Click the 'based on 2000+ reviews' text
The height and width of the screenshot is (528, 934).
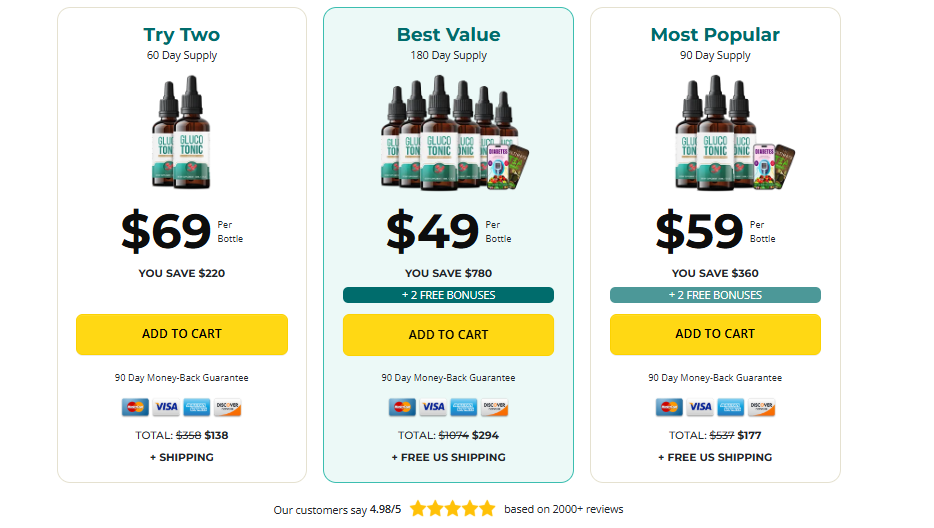[x=563, y=509]
